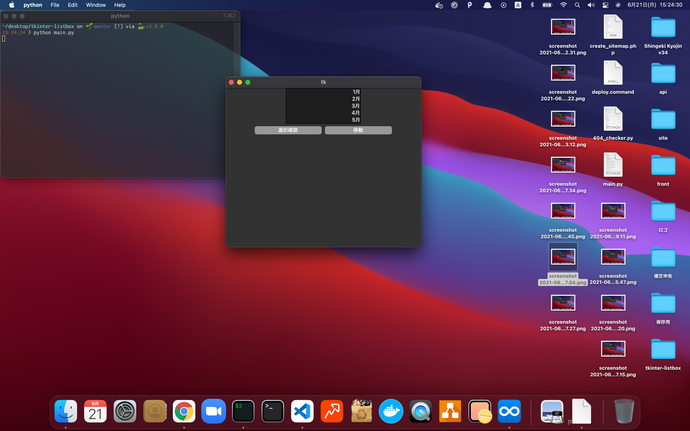Click the right button under the listbox
This screenshot has width=690, height=431.
click(x=358, y=130)
